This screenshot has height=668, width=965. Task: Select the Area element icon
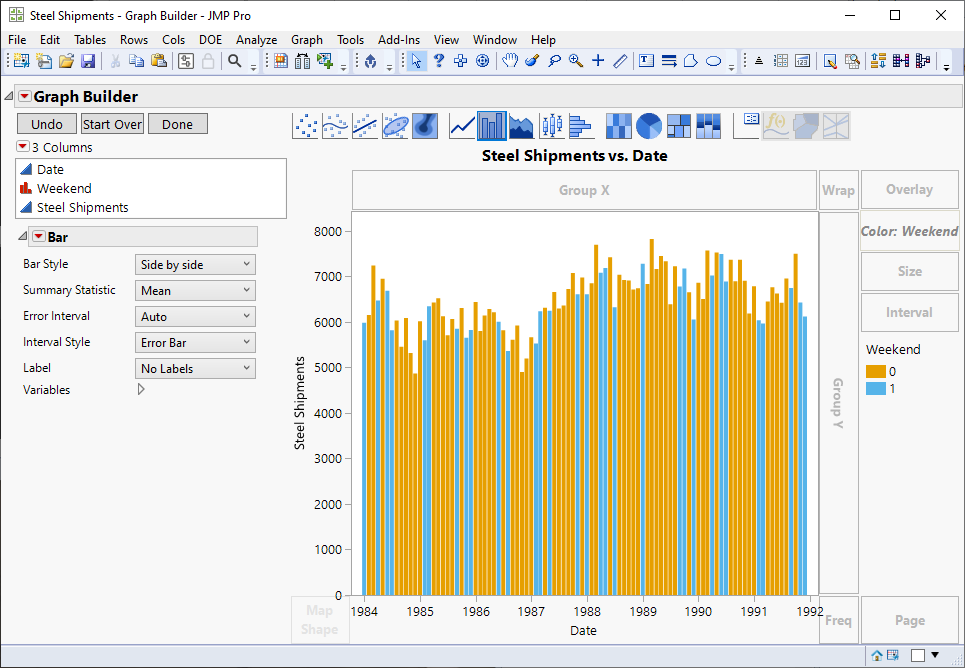click(x=520, y=125)
